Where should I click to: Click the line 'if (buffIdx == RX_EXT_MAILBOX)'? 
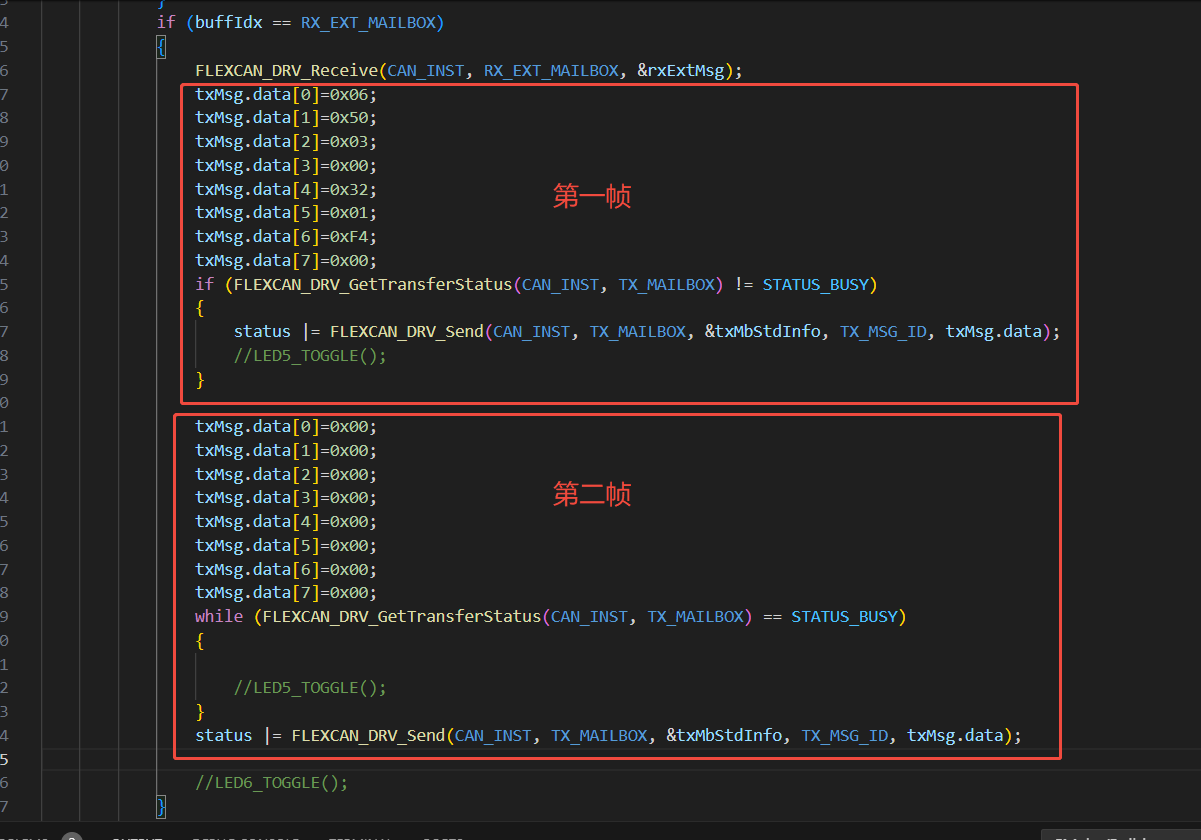click(x=300, y=22)
